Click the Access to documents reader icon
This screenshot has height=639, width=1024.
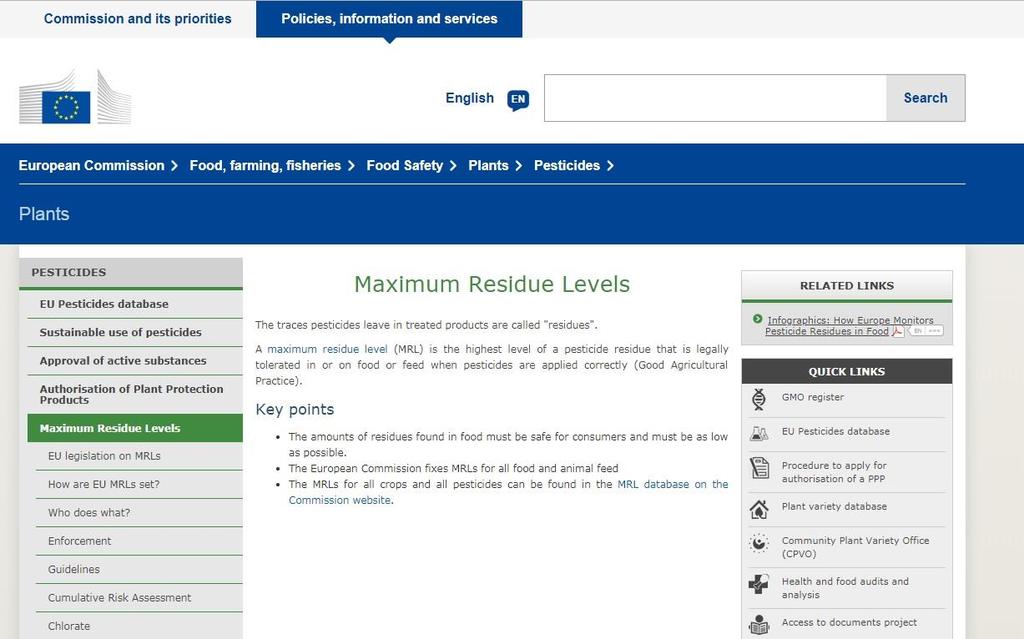click(x=759, y=625)
